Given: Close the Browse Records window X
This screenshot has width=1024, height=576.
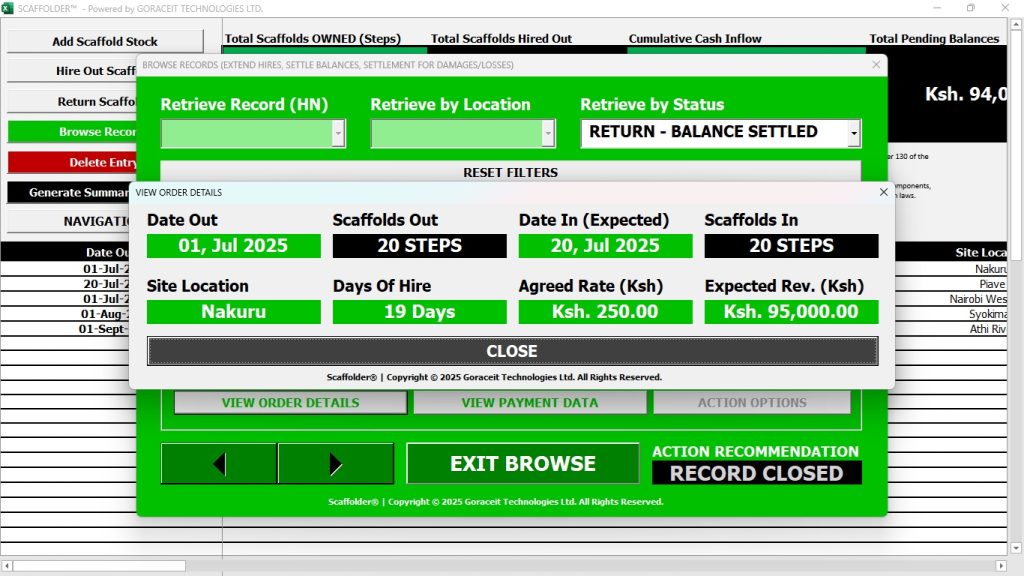Looking at the screenshot, I should pos(877,65).
